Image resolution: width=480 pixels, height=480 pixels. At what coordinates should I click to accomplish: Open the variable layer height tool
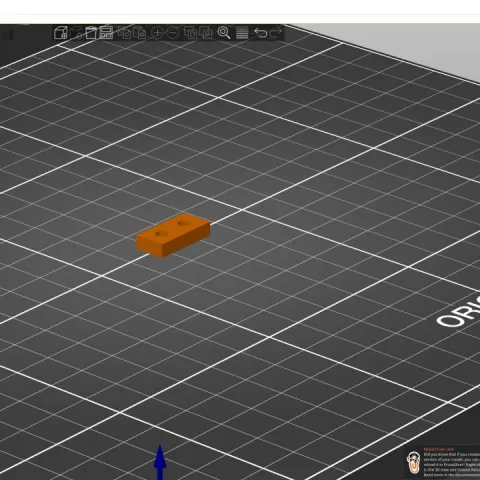coord(242,33)
